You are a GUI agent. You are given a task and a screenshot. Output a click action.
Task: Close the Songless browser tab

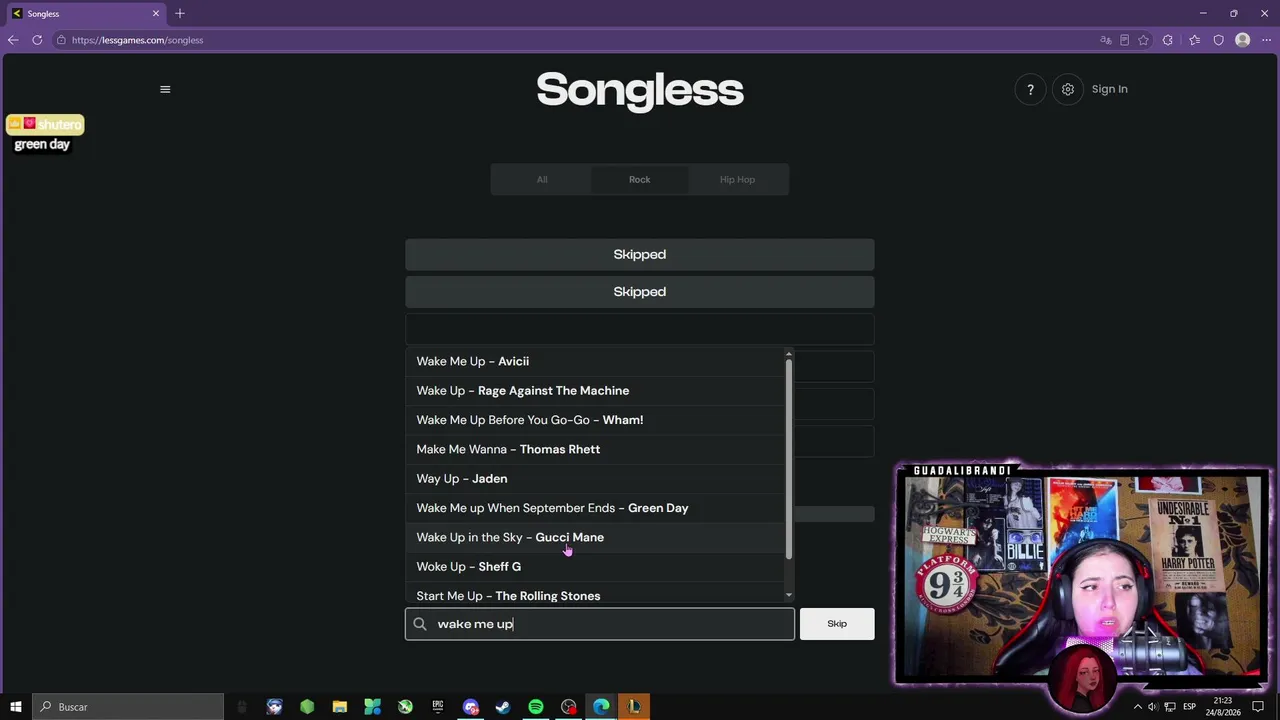tap(156, 13)
